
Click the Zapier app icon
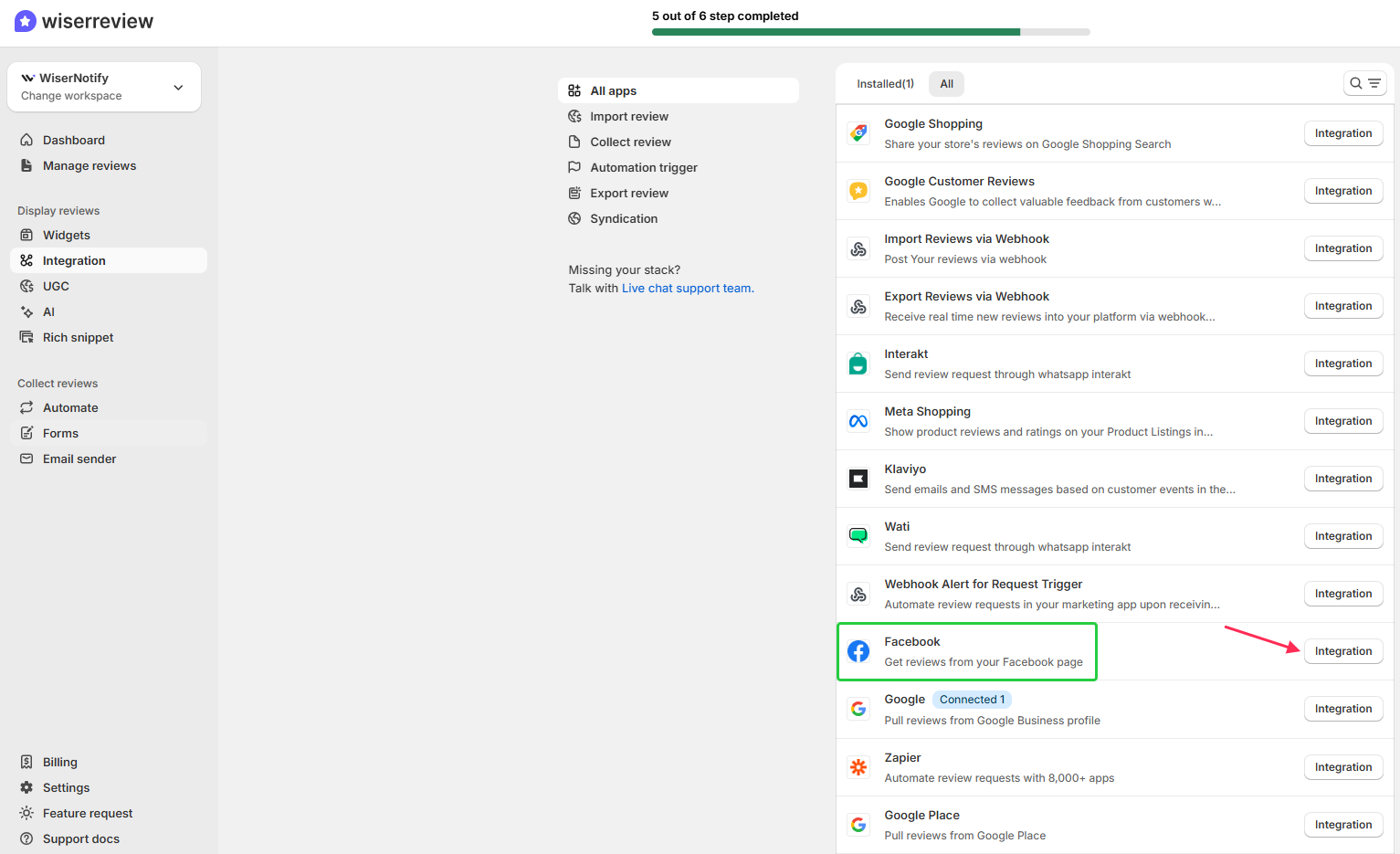(858, 767)
